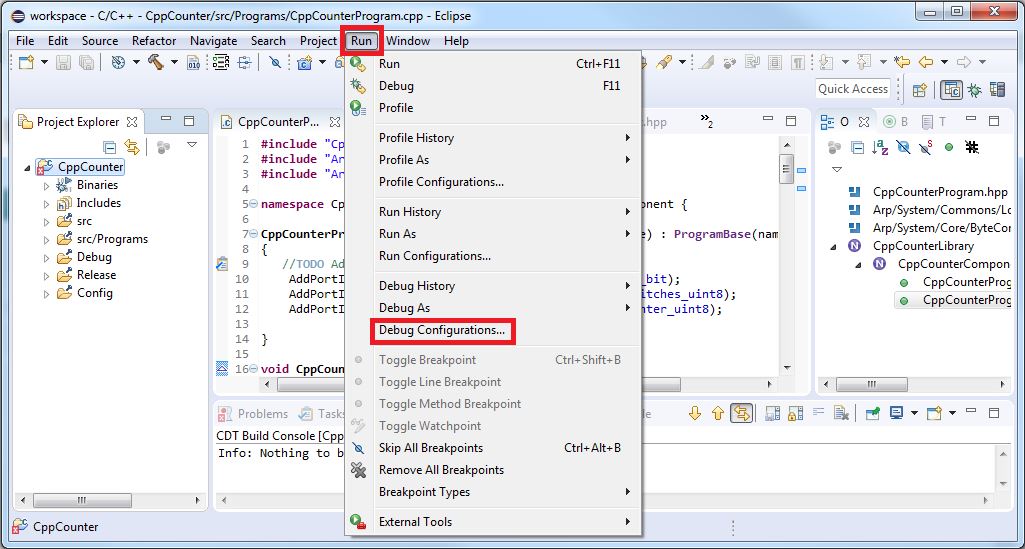Select Run Configurations... menu entry
The image size is (1025, 549).
(435, 256)
